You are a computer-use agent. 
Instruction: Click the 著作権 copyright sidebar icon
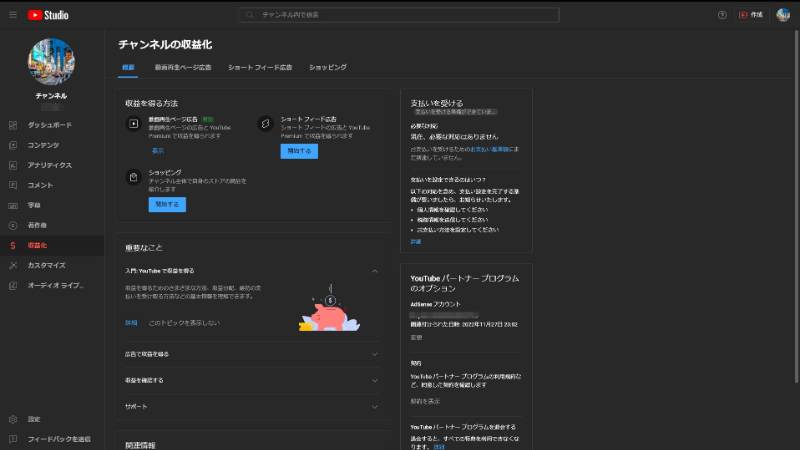coord(13,225)
